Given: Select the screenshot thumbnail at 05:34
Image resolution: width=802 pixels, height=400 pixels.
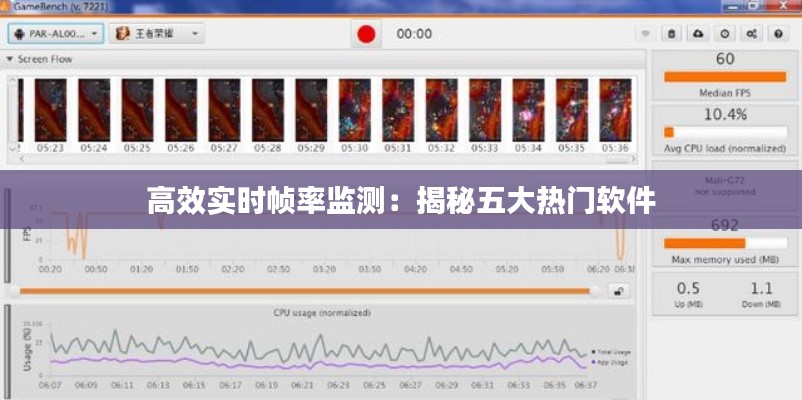Looking at the screenshot, I should point(528,110).
